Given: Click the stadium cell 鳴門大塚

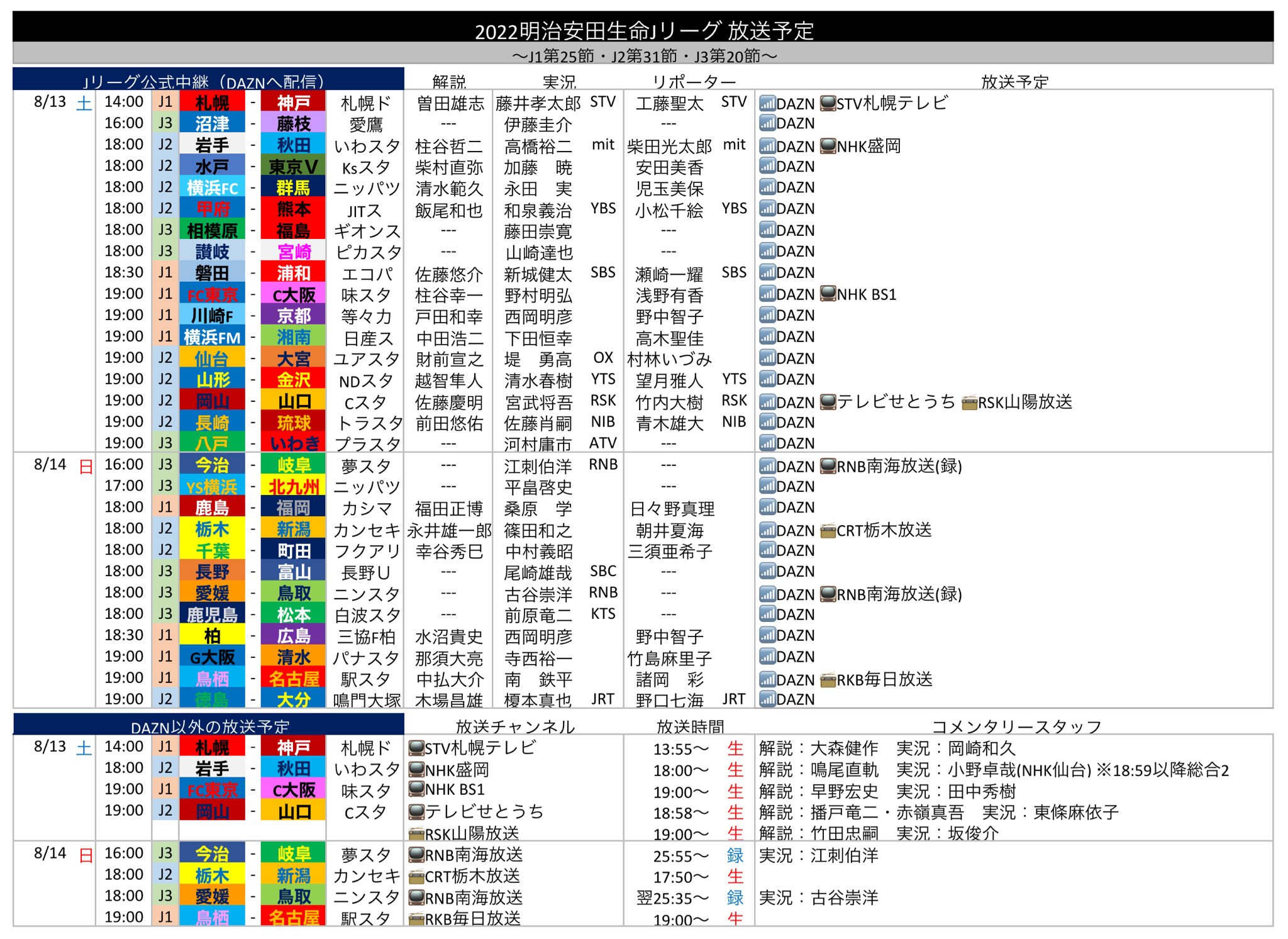Looking at the screenshot, I should [x=367, y=700].
